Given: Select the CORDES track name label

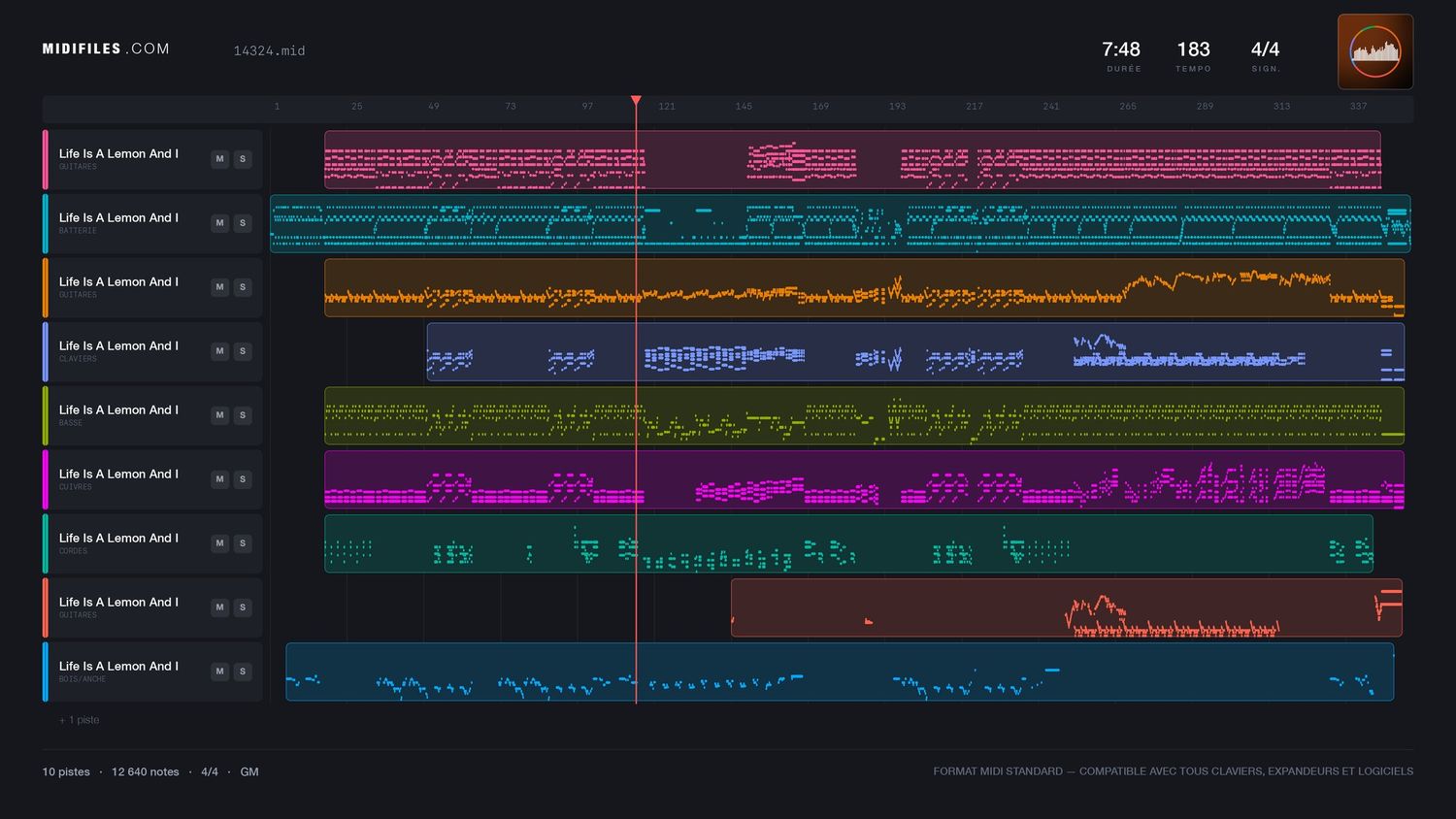Looking at the screenshot, I should coord(118,538).
